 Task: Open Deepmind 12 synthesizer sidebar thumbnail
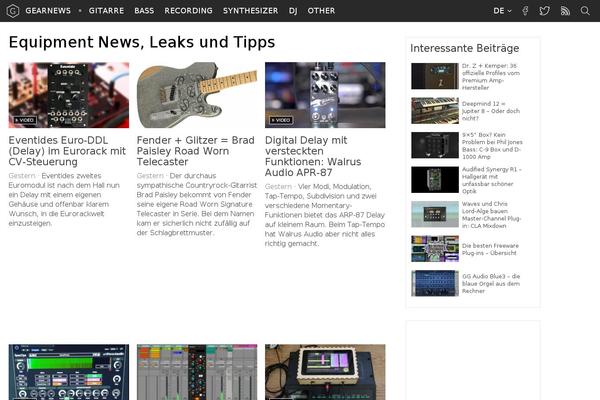[435, 111]
